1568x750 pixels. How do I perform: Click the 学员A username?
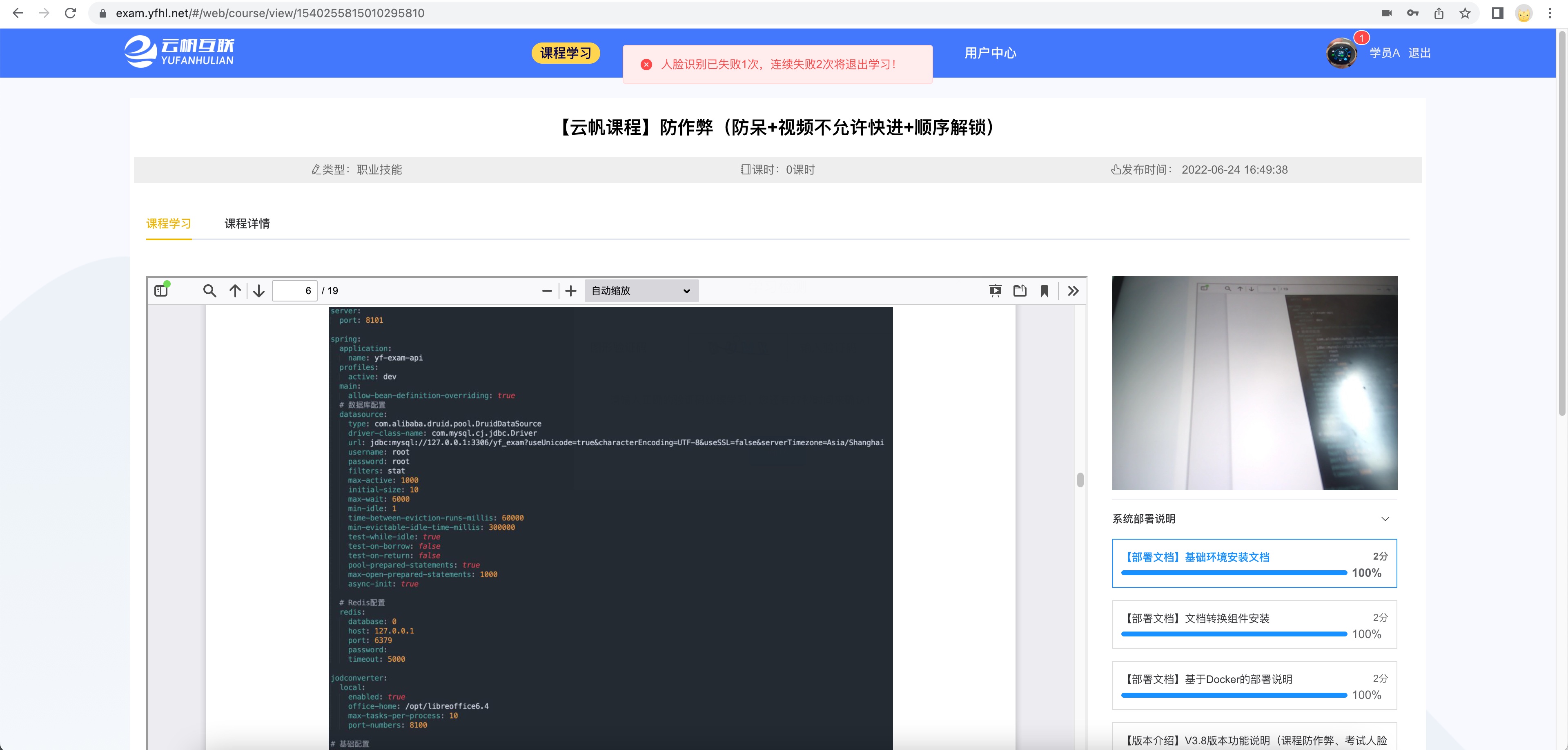coord(1385,53)
